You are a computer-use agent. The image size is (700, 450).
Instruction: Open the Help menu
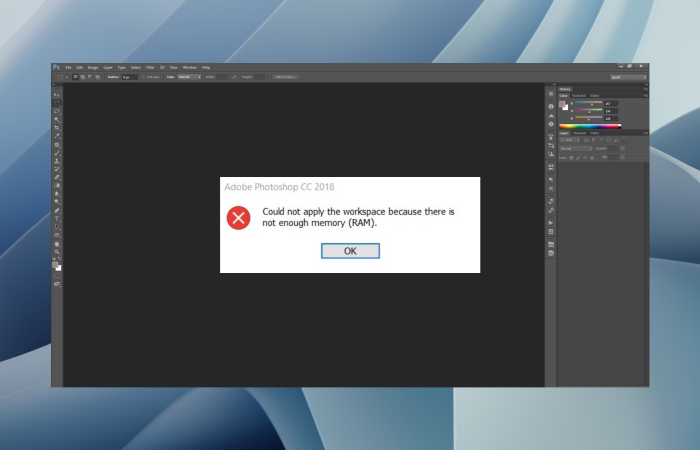click(x=206, y=67)
